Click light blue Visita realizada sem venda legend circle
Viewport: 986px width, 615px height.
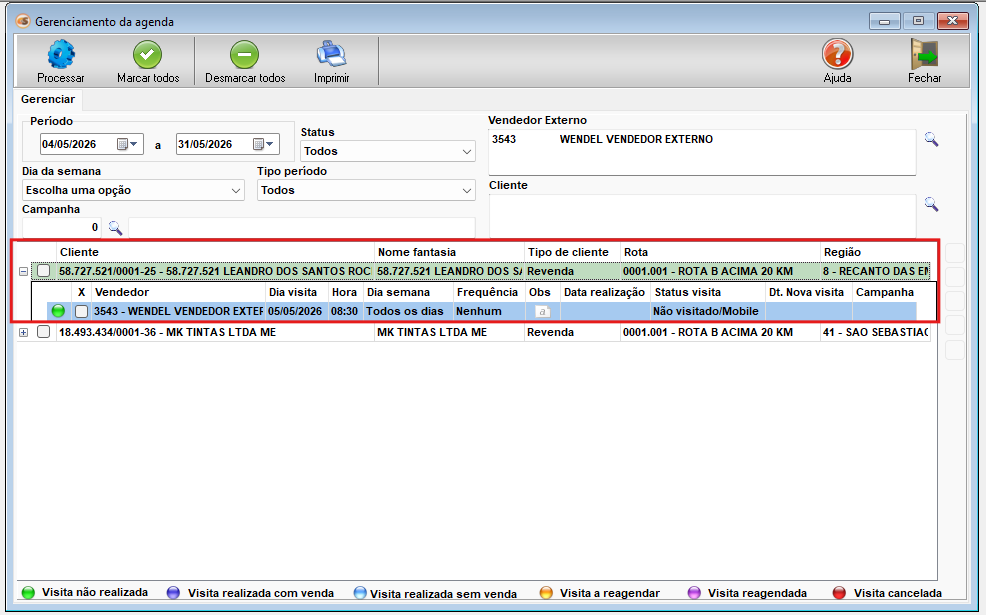360,592
